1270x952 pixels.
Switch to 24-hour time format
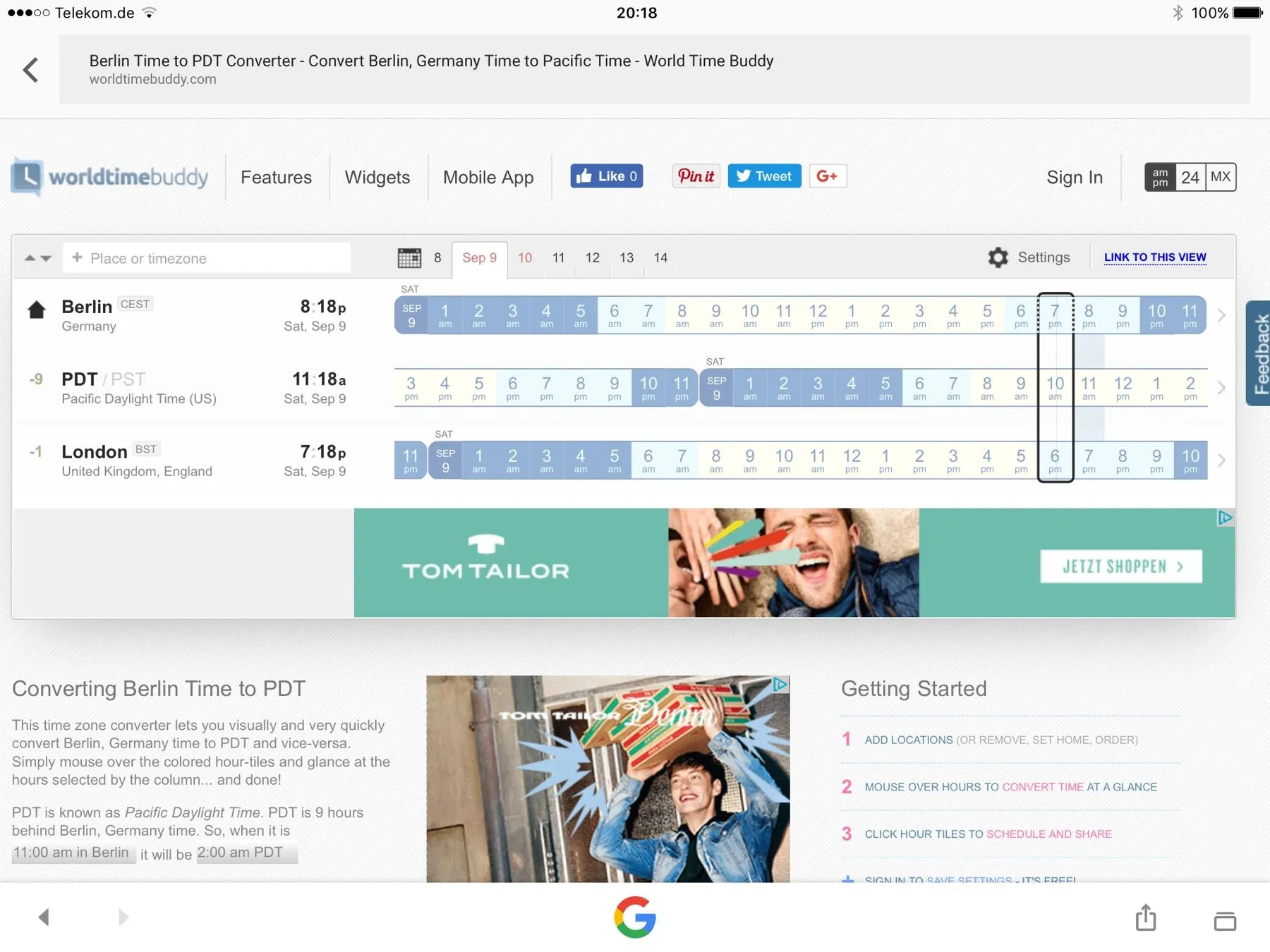(1190, 177)
